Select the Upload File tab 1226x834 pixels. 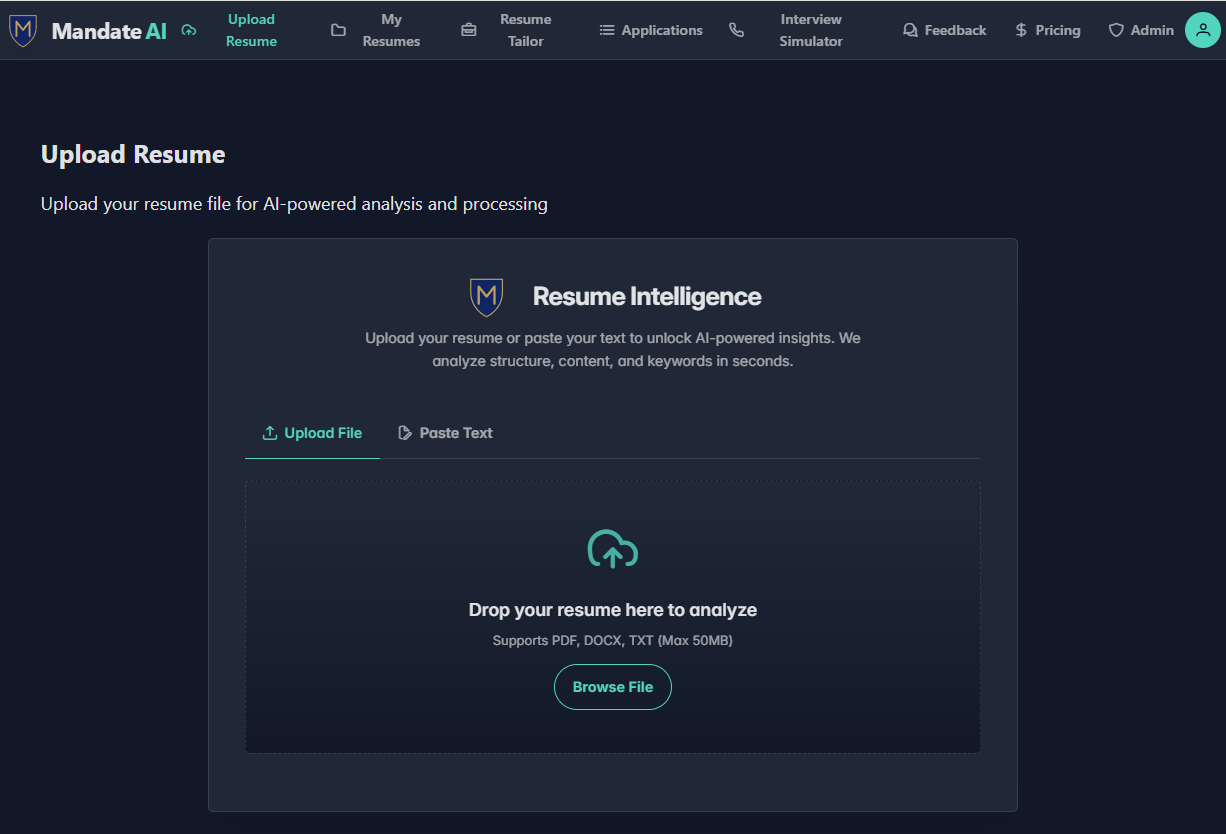click(x=312, y=432)
